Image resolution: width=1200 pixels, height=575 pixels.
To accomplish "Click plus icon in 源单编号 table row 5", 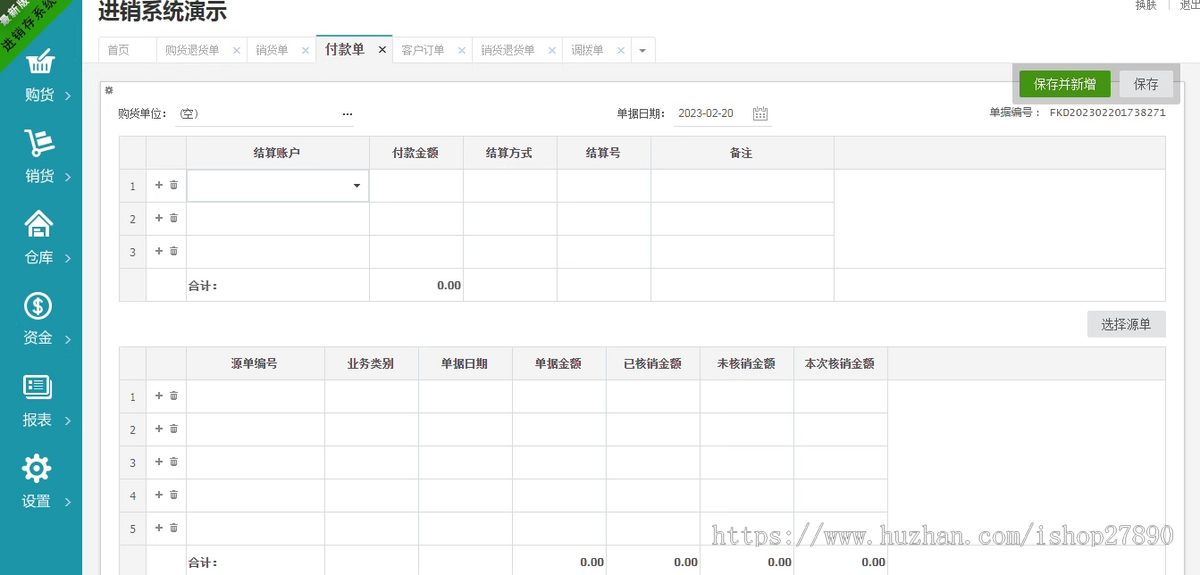I will tap(158, 528).
